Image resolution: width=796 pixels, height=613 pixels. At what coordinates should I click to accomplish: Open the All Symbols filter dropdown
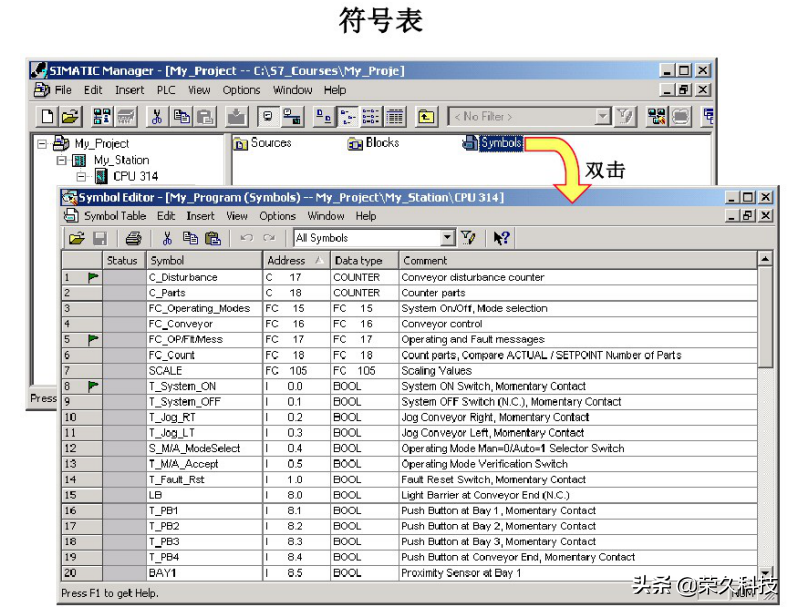click(x=447, y=238)
